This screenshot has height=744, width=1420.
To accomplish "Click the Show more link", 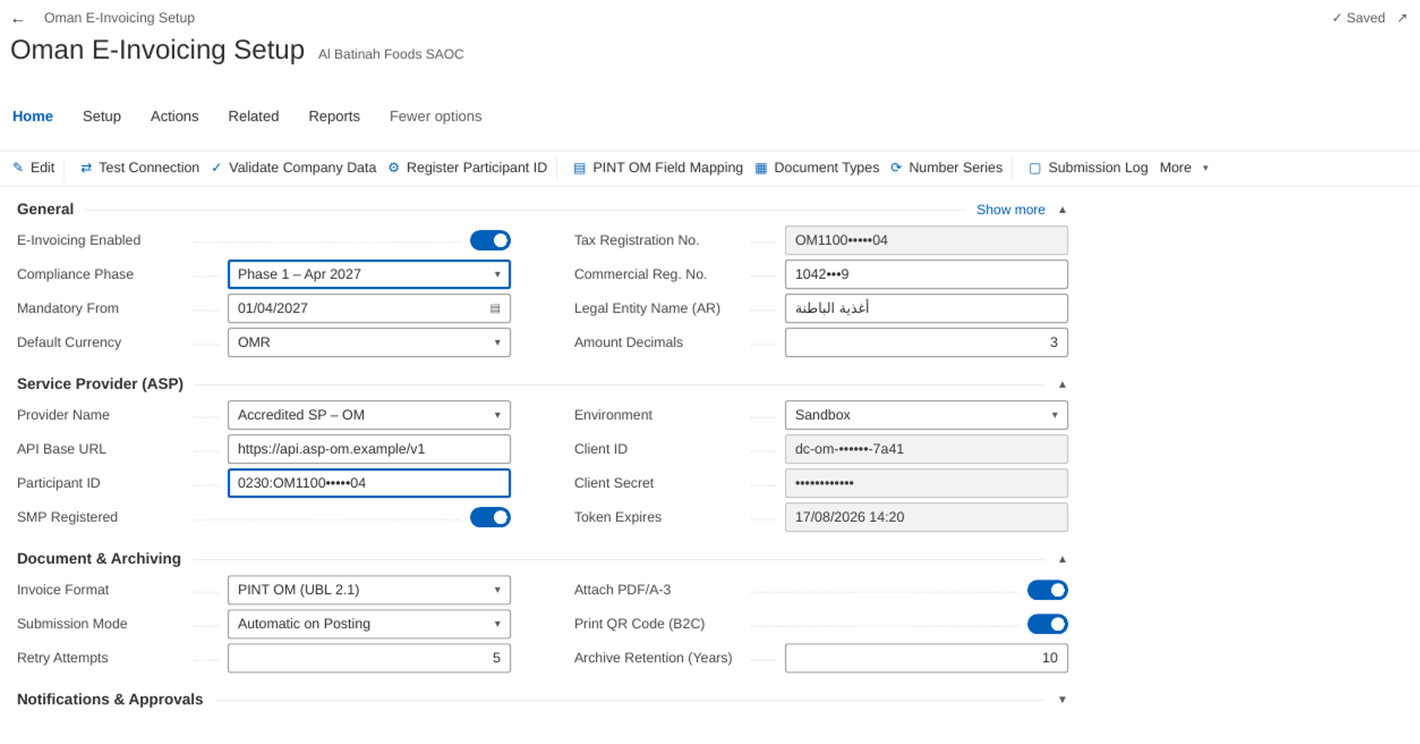I will 1011,210.
